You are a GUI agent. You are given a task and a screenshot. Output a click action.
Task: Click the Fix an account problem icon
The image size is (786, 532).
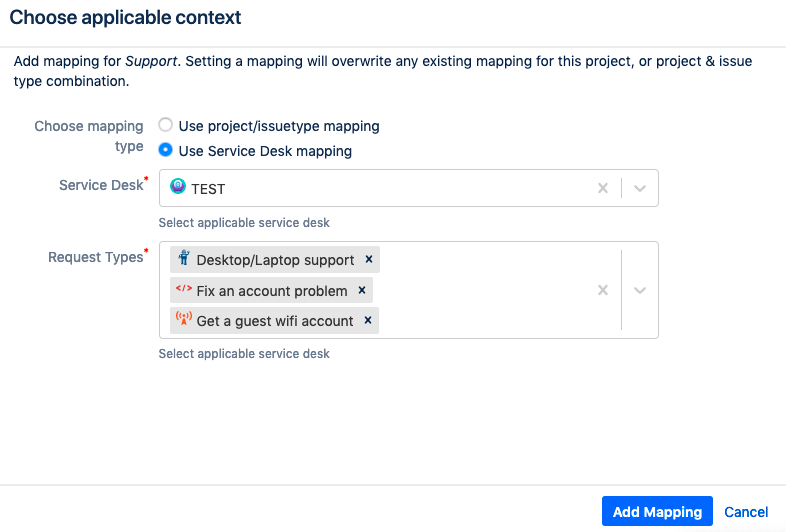183,290
